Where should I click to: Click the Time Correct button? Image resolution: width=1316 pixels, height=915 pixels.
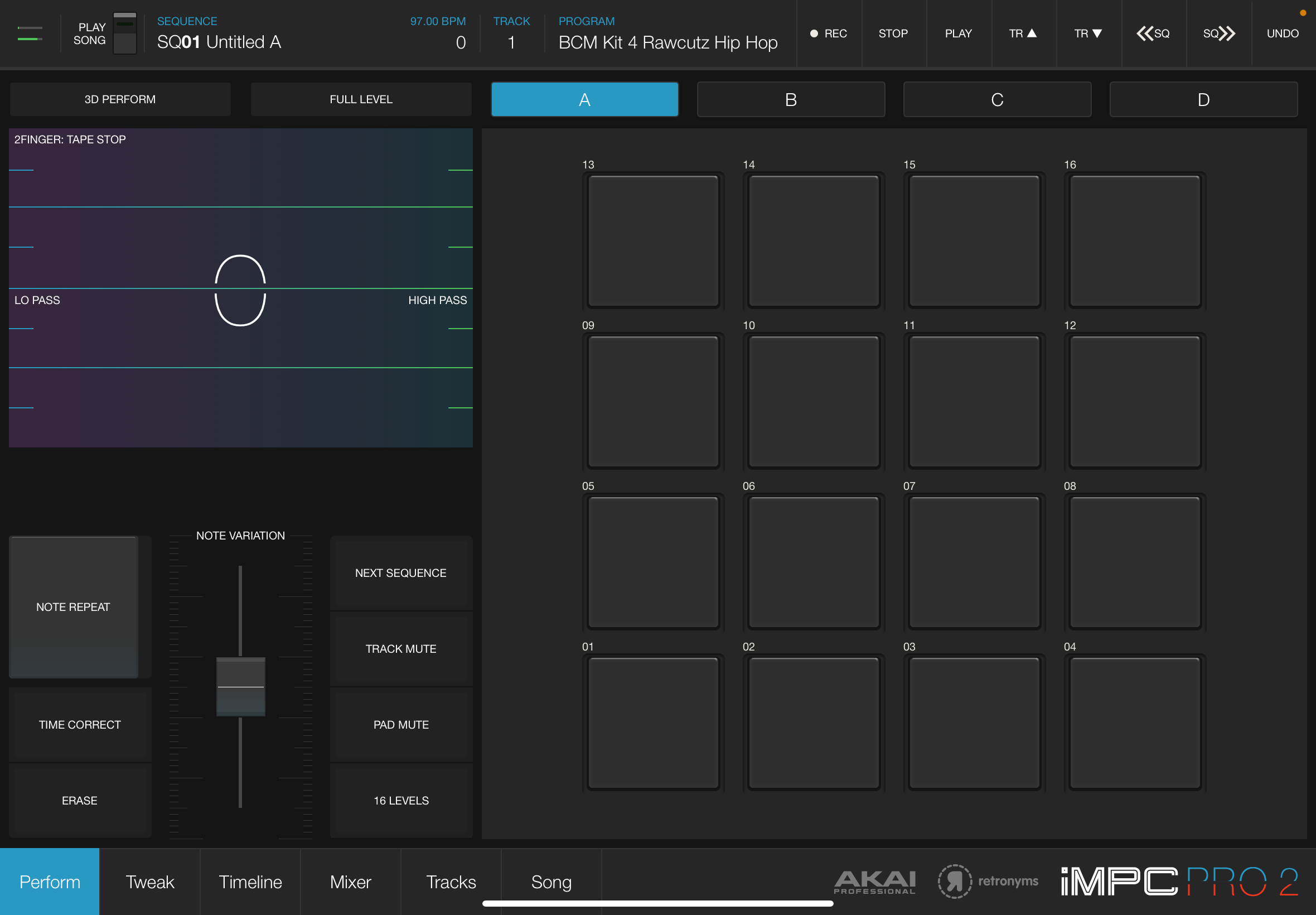pyautogui.click(x=80, y=725)
